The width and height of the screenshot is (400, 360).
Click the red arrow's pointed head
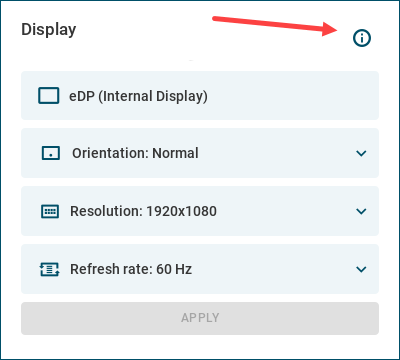coord(331,29)
